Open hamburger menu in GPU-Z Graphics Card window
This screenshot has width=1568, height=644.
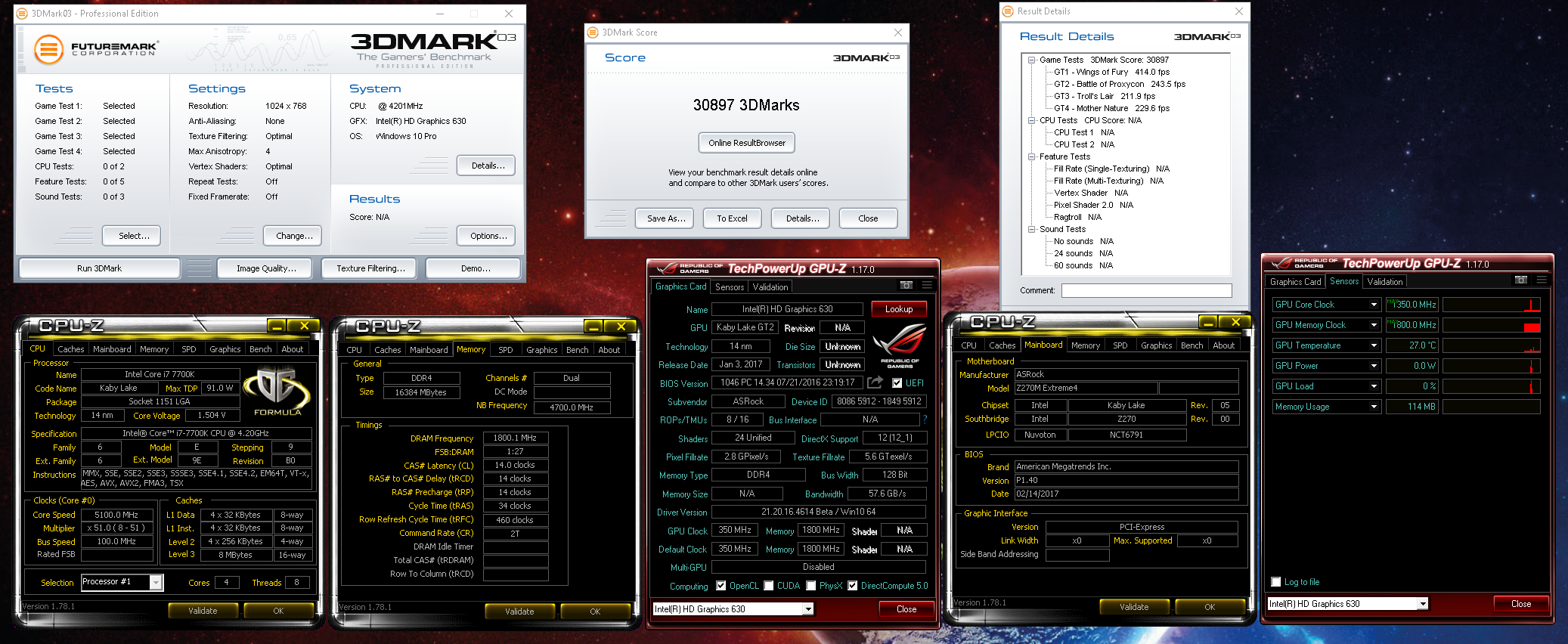pos(927,285)
